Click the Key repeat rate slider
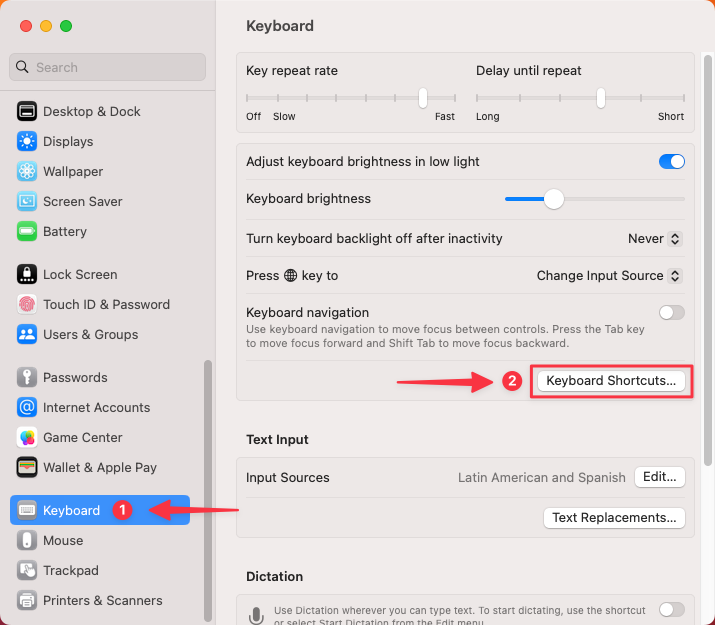The width and height of the screenshot is (715, 625). pos(351,98)
